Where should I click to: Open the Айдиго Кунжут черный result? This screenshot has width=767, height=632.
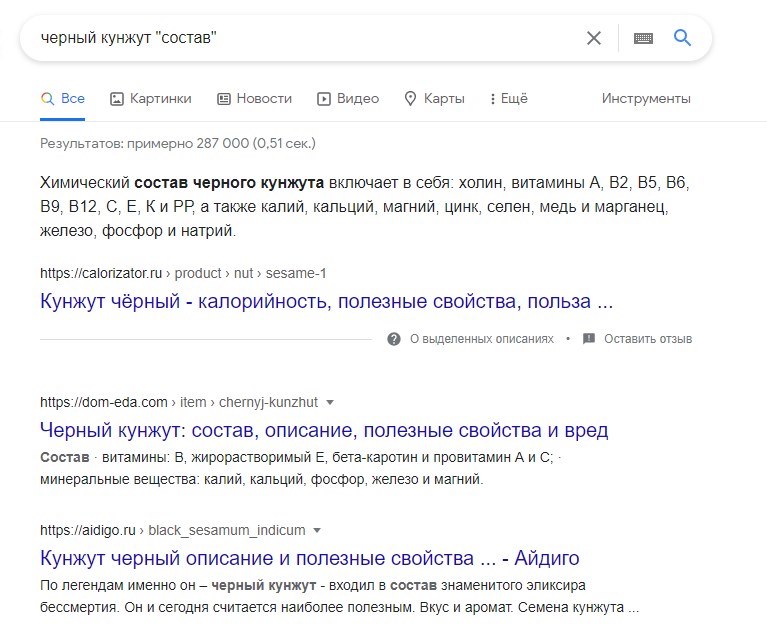309,558
